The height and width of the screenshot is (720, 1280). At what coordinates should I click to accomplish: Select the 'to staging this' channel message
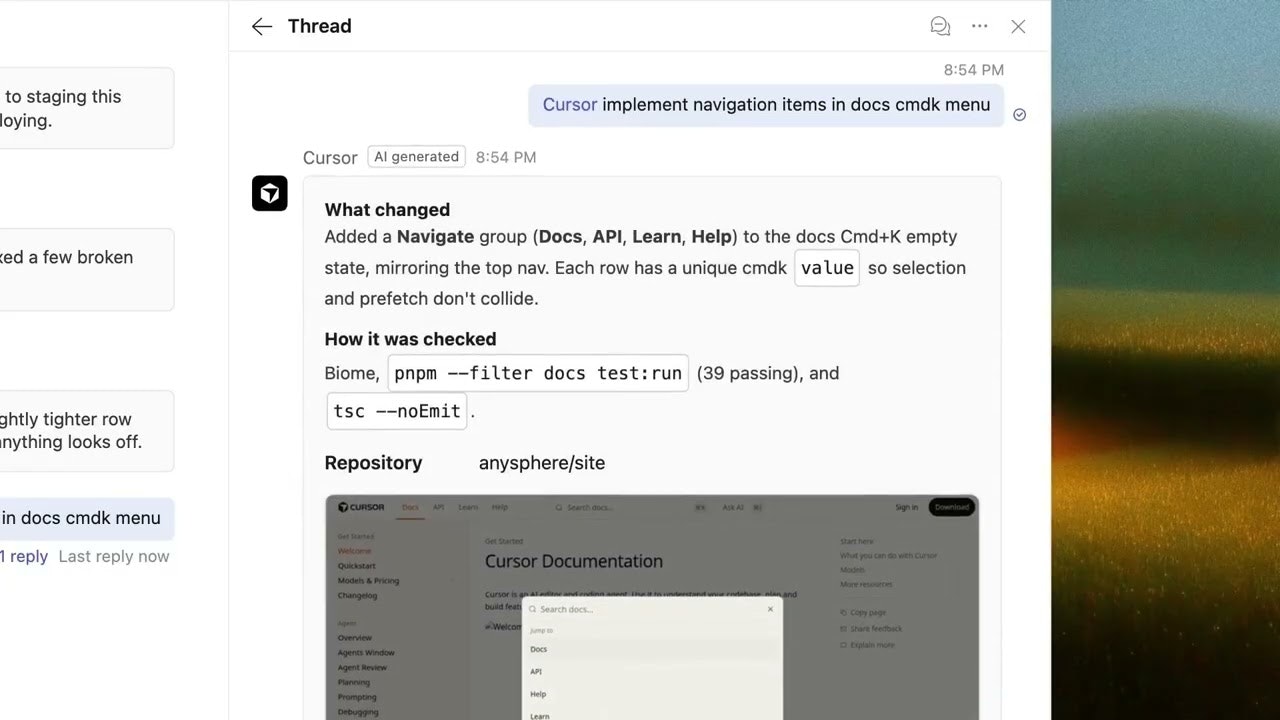coord(87,108)
